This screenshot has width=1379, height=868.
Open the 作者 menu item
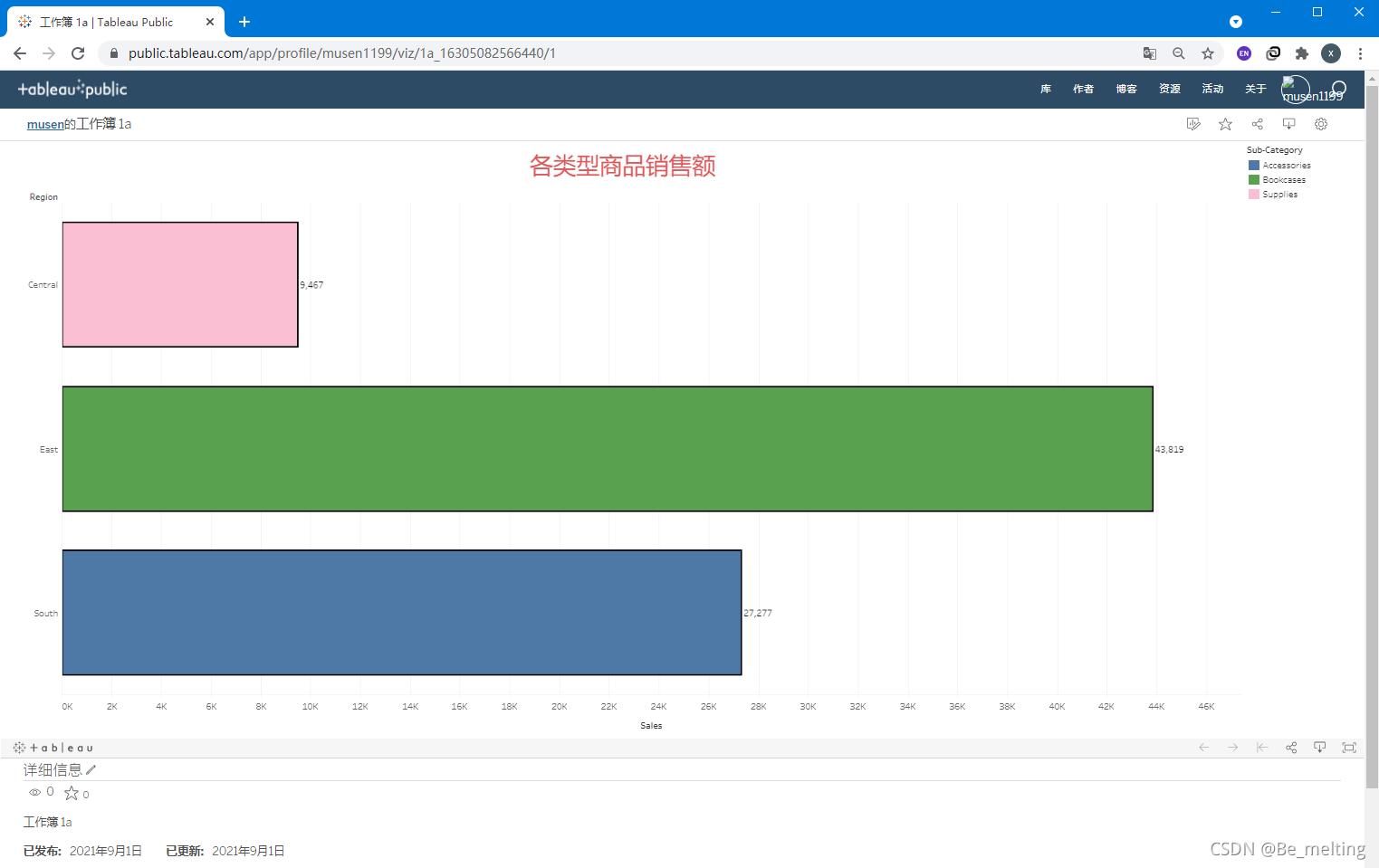pos(1083,89)
